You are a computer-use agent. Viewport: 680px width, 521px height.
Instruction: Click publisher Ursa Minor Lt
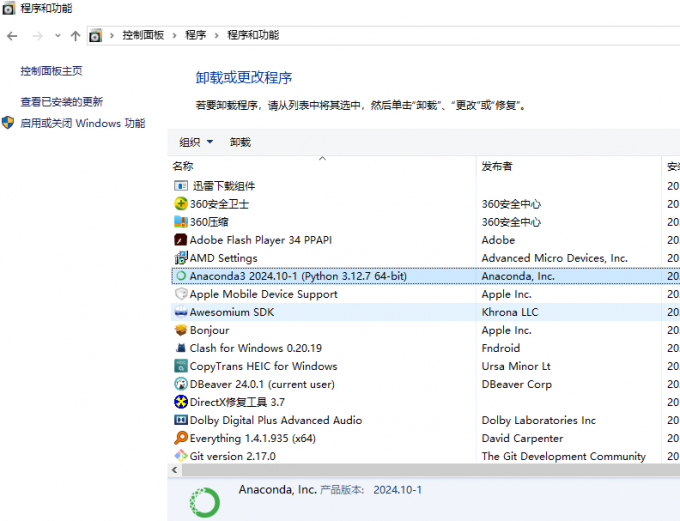(x=516, y=366)
